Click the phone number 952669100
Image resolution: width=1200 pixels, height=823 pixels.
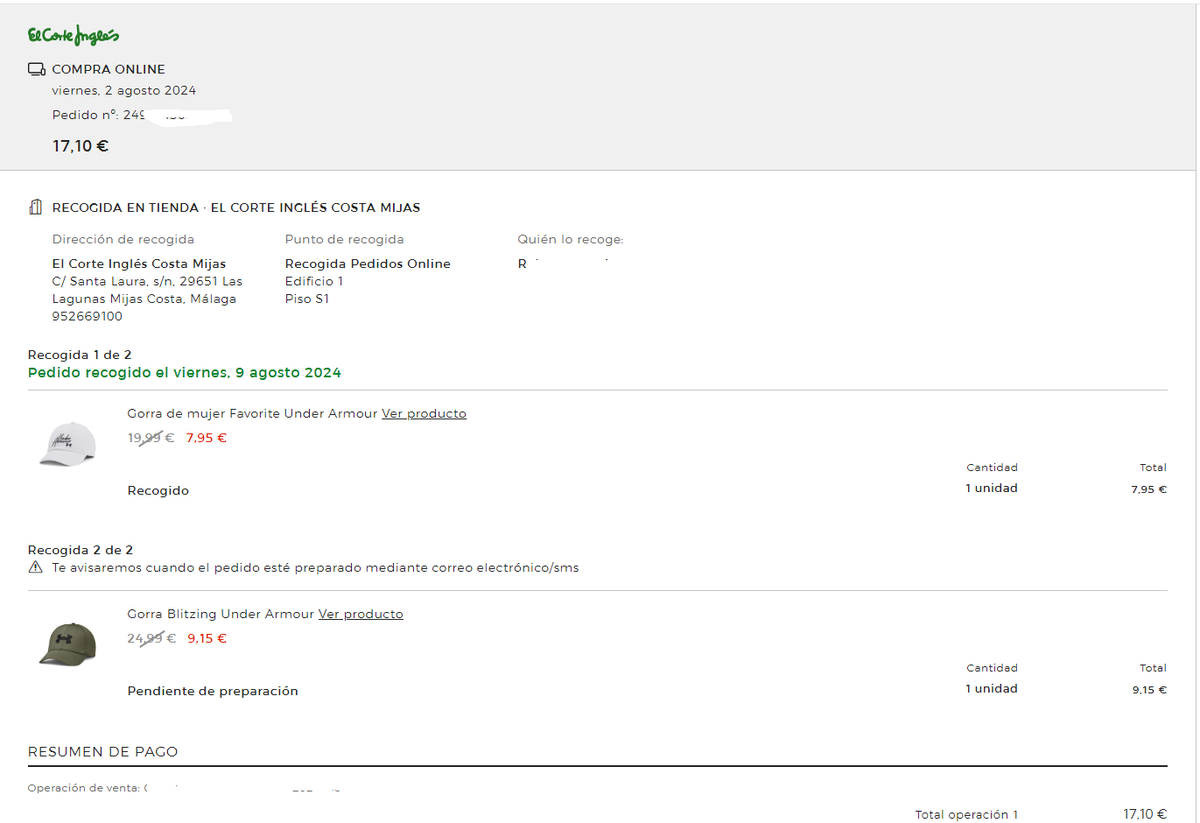click(87, 317)
